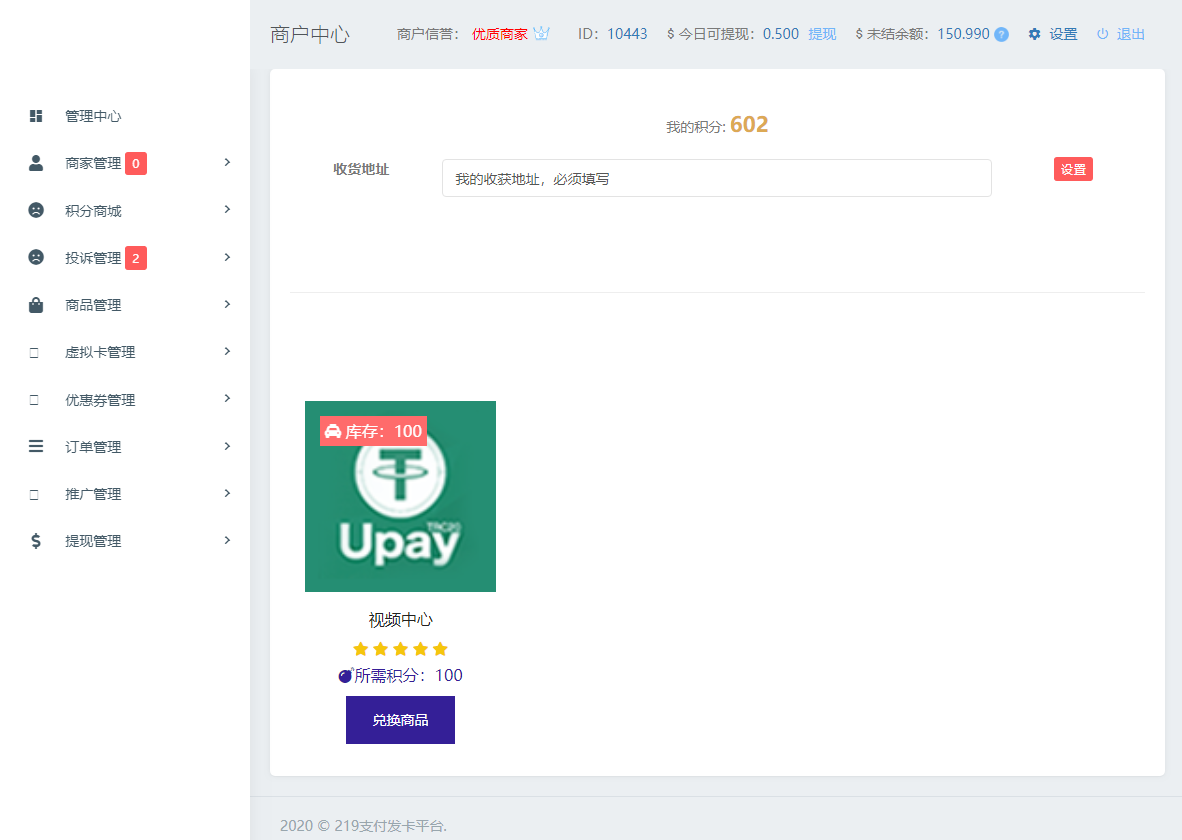Screen dimensions: 1182x840
Task: Expand 商品管理 chevron arrow
Action: [x=227, y=304]
